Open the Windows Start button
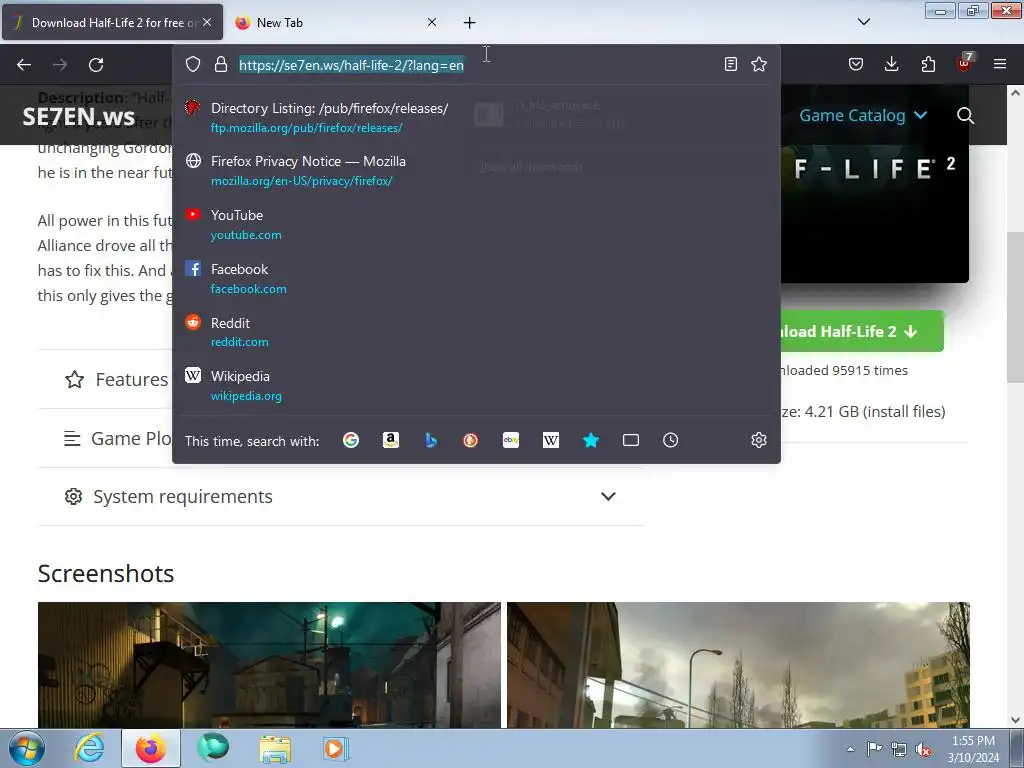1024x768 pixels. 27,748
